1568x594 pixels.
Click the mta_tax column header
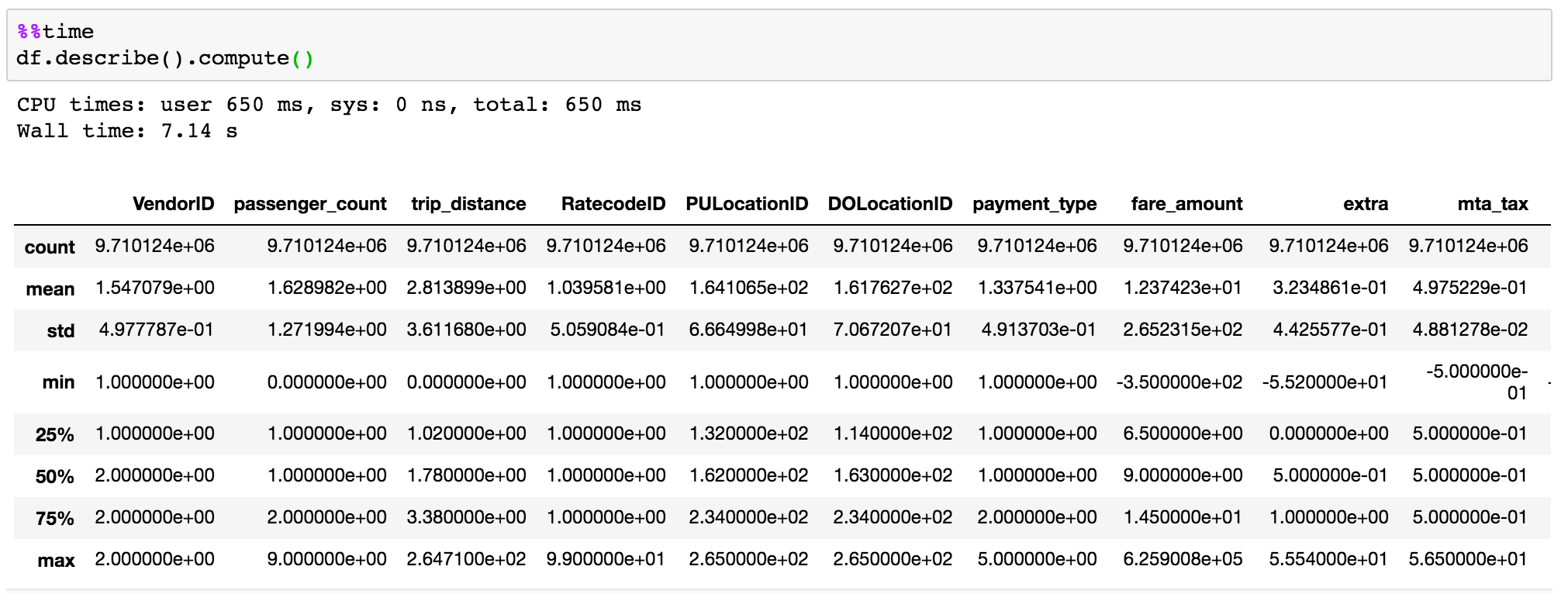click(1492, 204)
